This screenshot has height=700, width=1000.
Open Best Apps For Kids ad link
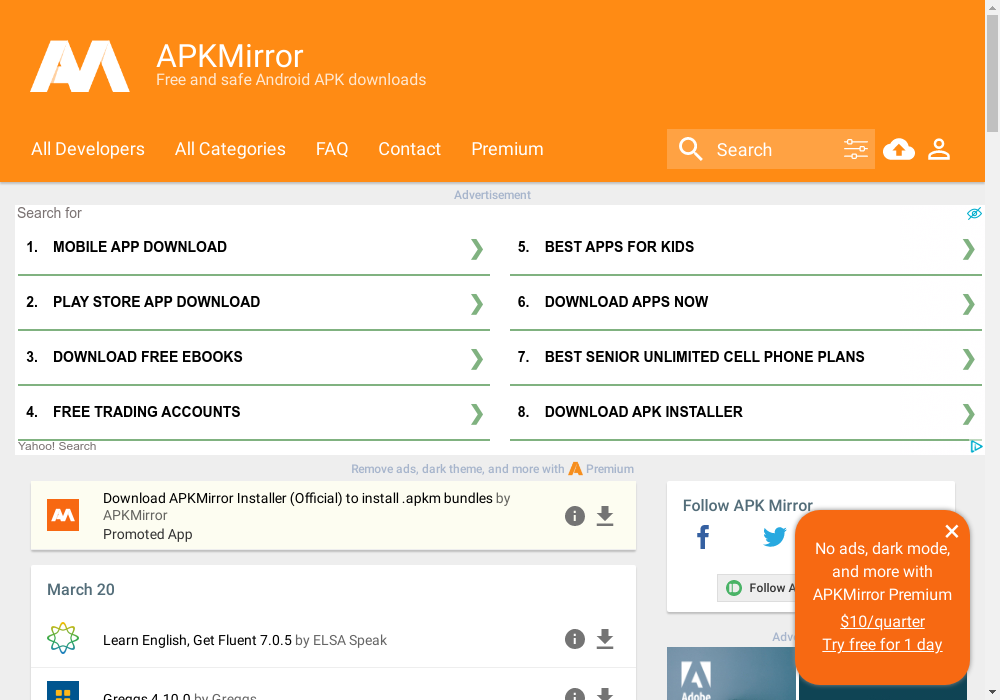pyautogui.click(x=619, y=247)
